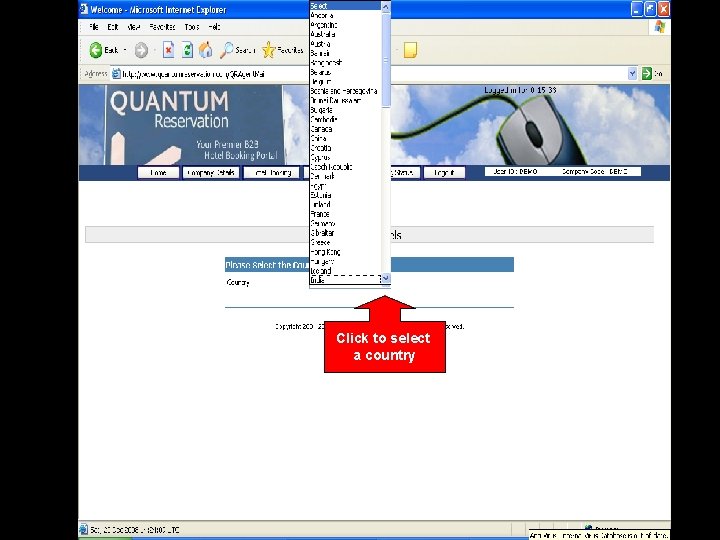Click the yellow note toolbar icon
This screenshot has height=540, width=720.
pos(410,50)
